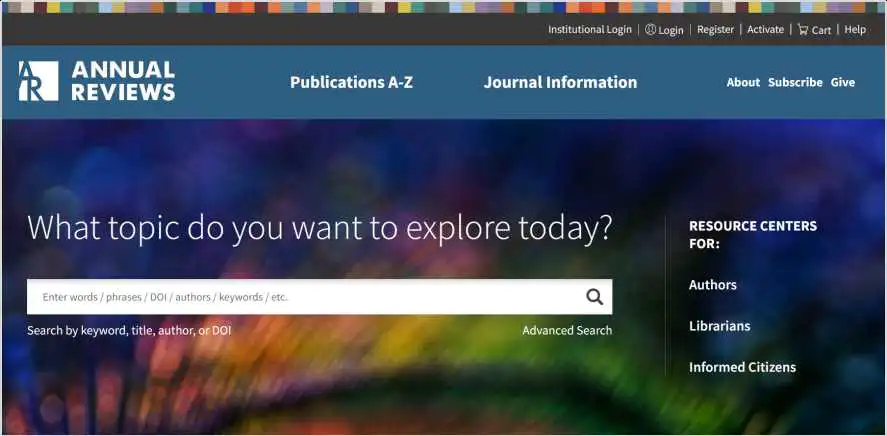This screenshot has width=887, height=436.
Task: Open the Help link
Action: tap(855, 29)
